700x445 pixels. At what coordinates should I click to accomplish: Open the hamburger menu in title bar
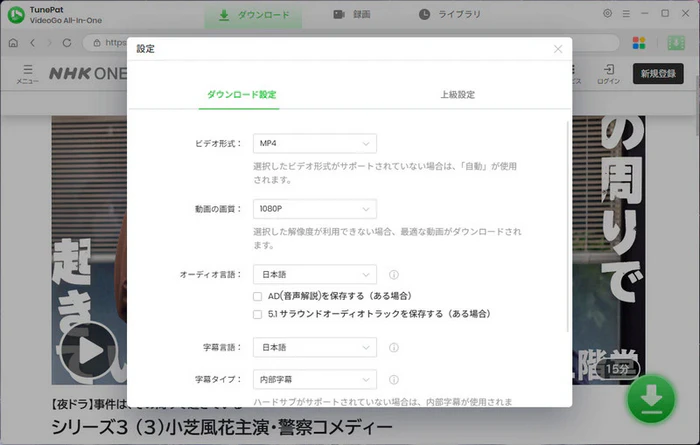(x=626, y=14)
